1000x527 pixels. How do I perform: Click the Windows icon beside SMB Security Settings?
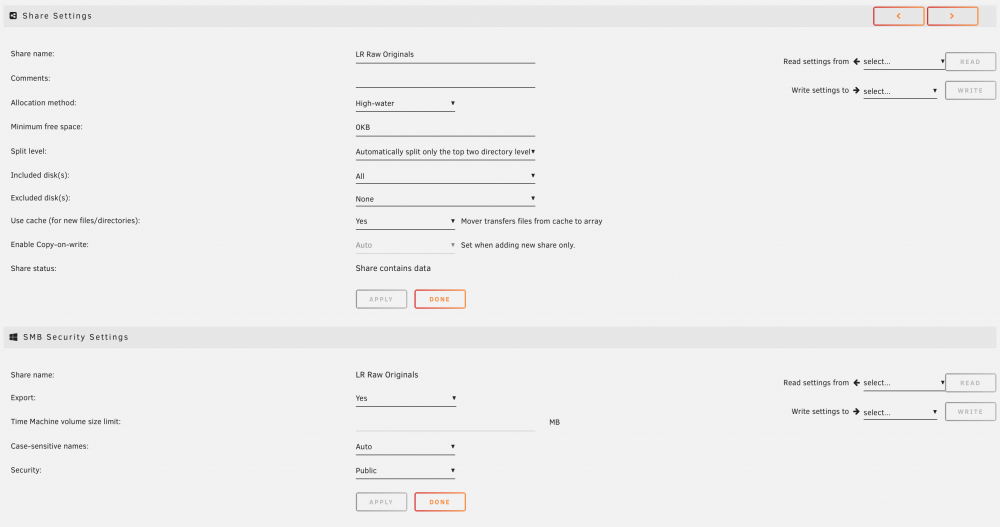click(x=13, y=337)
